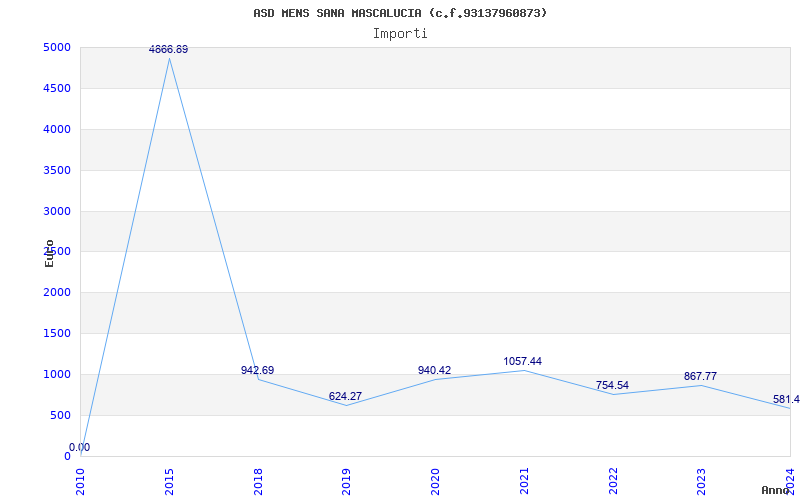Image resolution: width=800 pixels, height=500 pixels.
Task: Click the 2018 x-axis year label
Action: pos(258,482)
